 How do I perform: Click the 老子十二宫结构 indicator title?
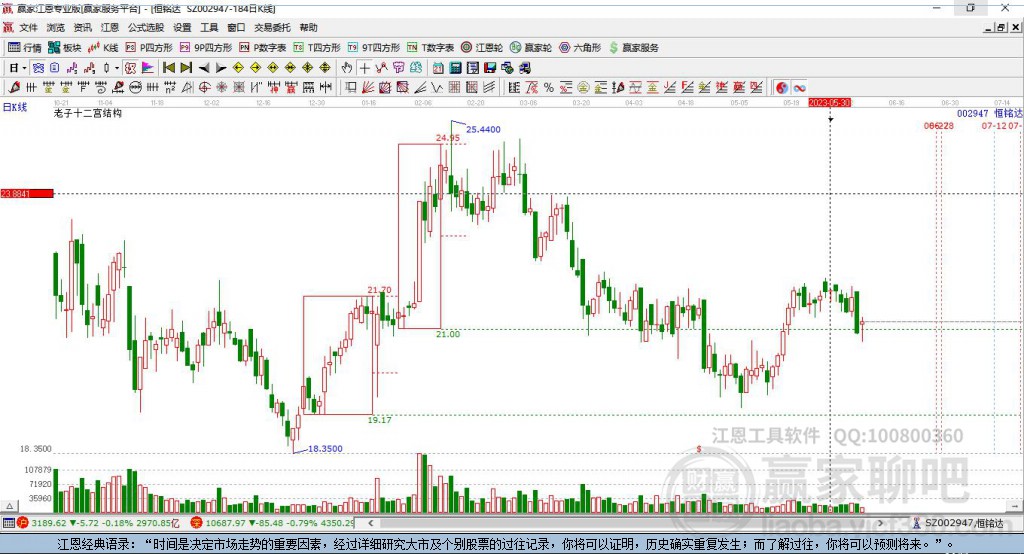pyautogui.click(x=88, y=113)
